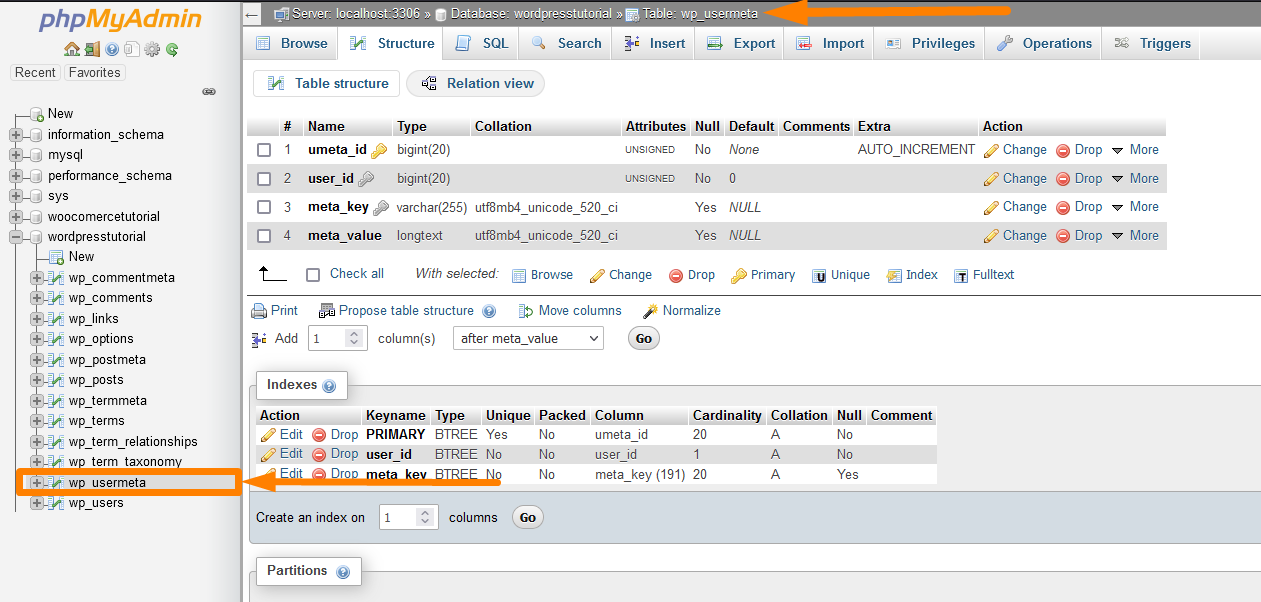Collapse the wordpresstutorial database
The width and height of the screenshot is (1261, 602).
point(16,237)
